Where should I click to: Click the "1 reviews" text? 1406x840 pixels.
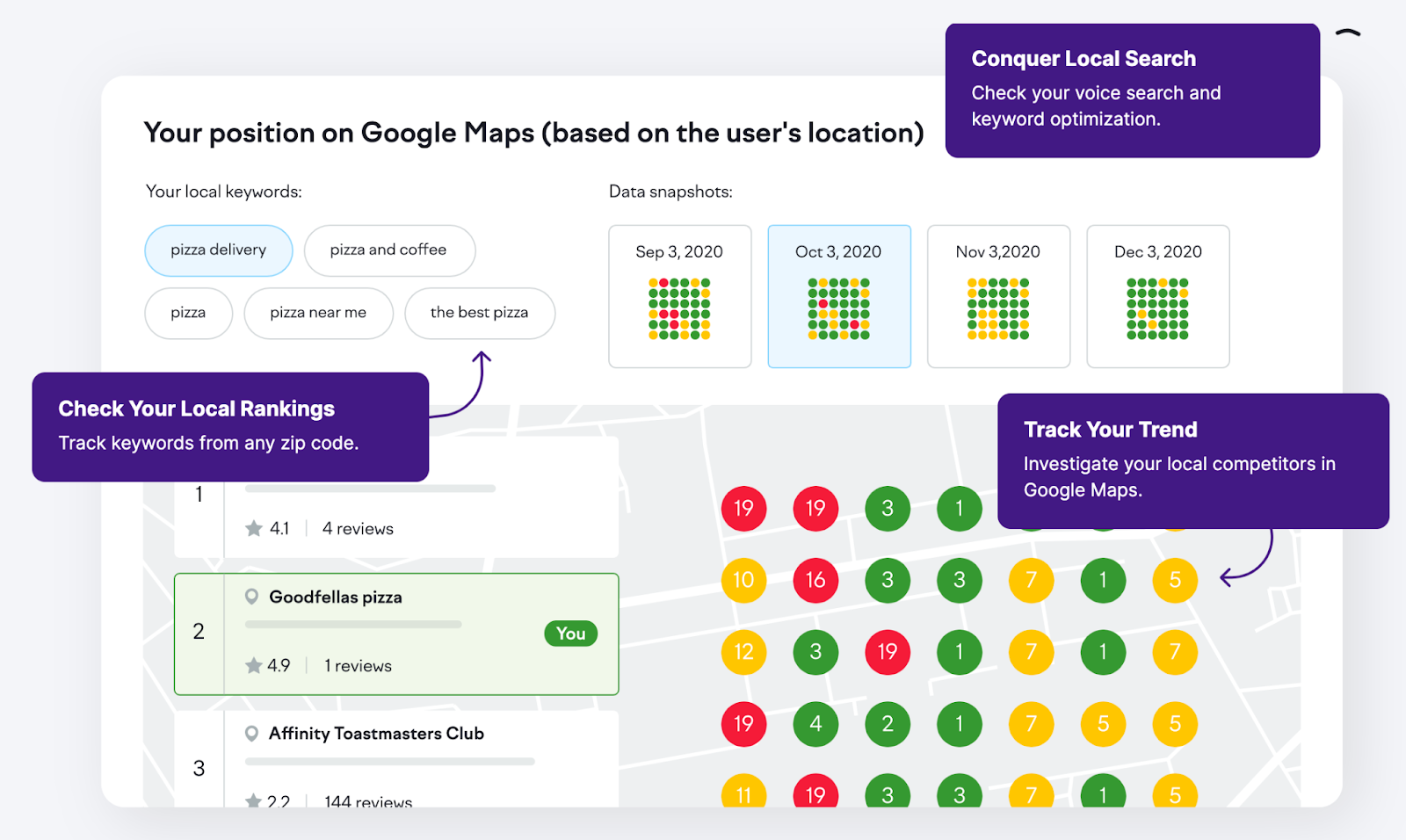[x=358, y=665]
